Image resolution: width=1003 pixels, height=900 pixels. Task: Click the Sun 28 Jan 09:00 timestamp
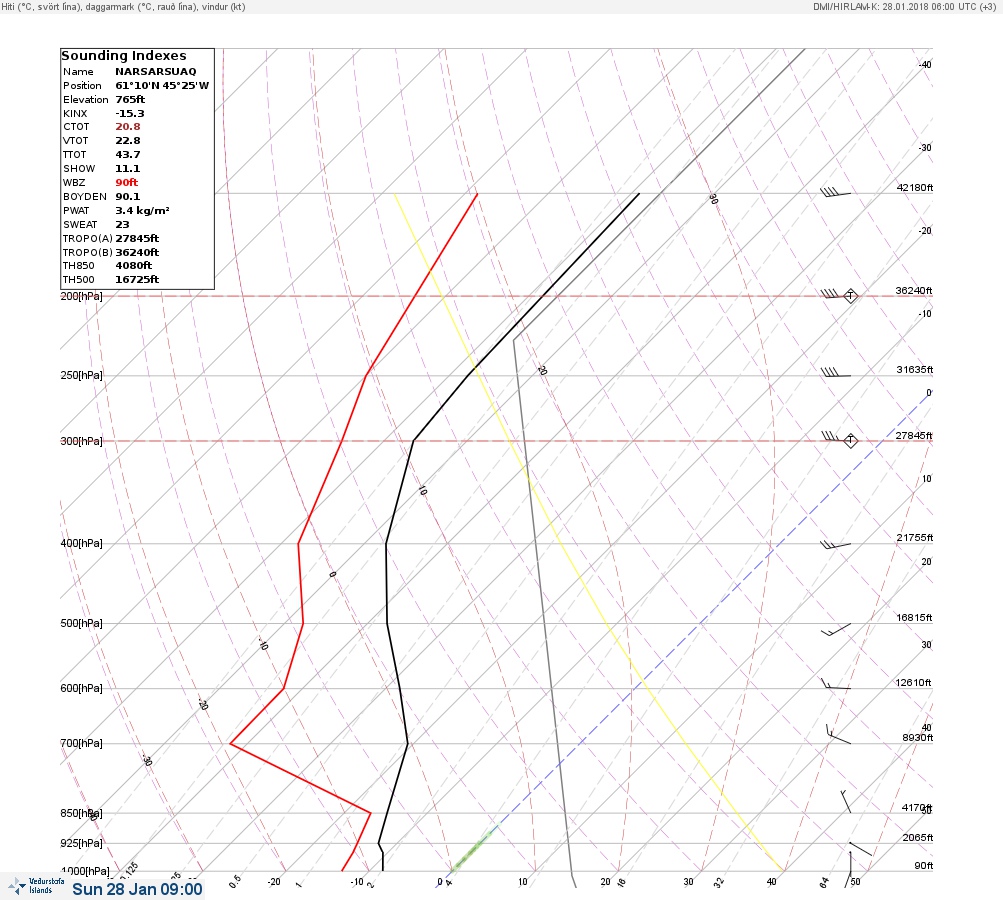[x=137, y=889]
